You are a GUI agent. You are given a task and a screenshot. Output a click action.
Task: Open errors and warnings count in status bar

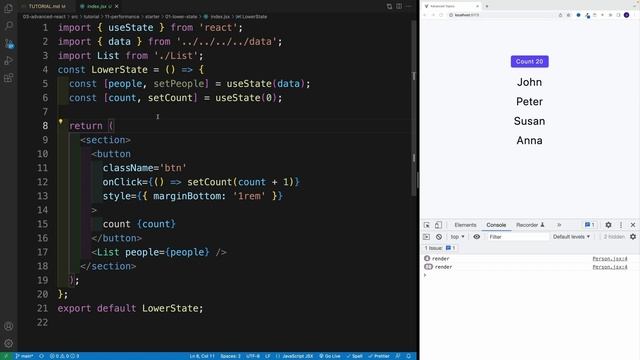tap(64, 356)
